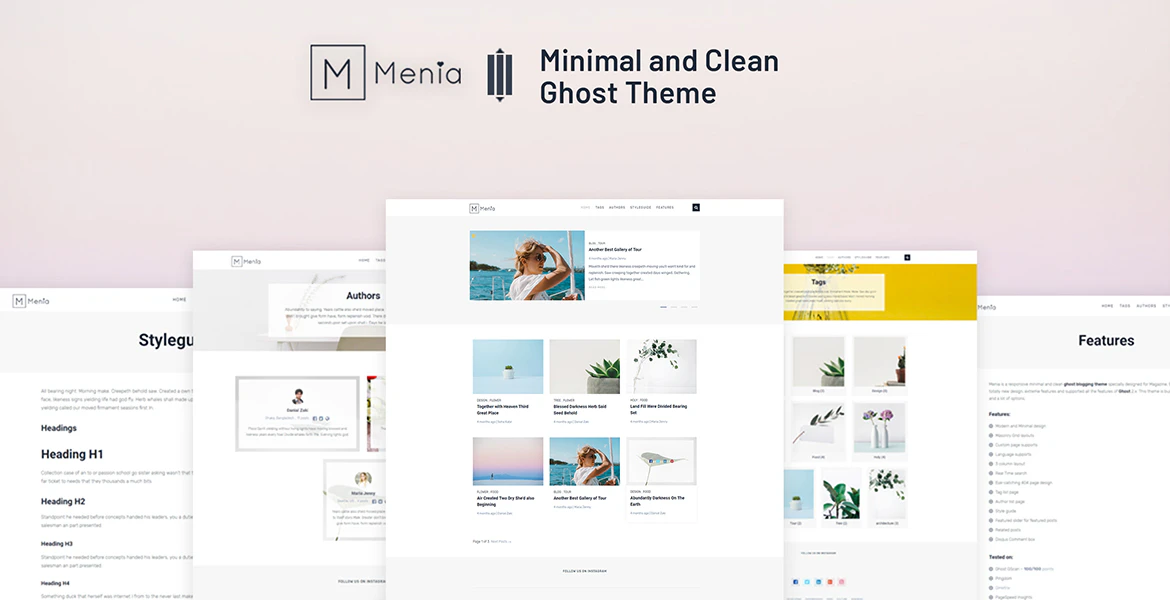The height and width of the screenshot is (600, 1170).
Task: Click the woman-on-boat thumbnail in post grid
Action: click(x=585, y=461)
